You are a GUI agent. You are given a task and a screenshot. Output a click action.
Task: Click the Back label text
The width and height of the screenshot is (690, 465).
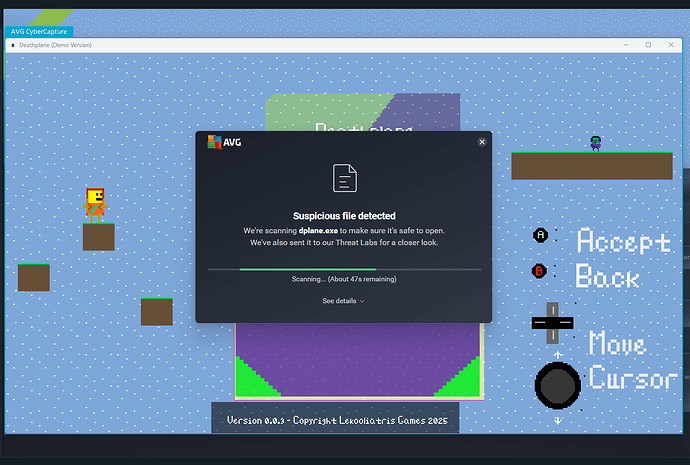point(607,277)
